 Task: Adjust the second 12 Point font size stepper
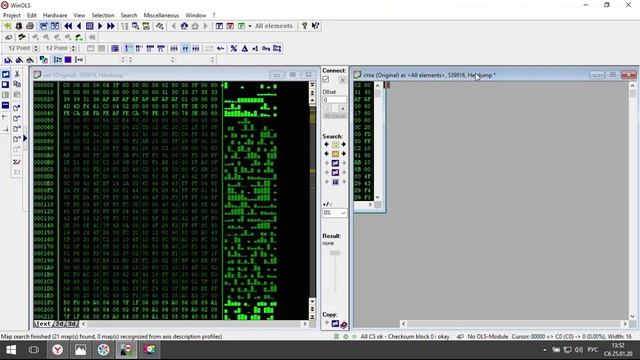click(x=73, y=48)
